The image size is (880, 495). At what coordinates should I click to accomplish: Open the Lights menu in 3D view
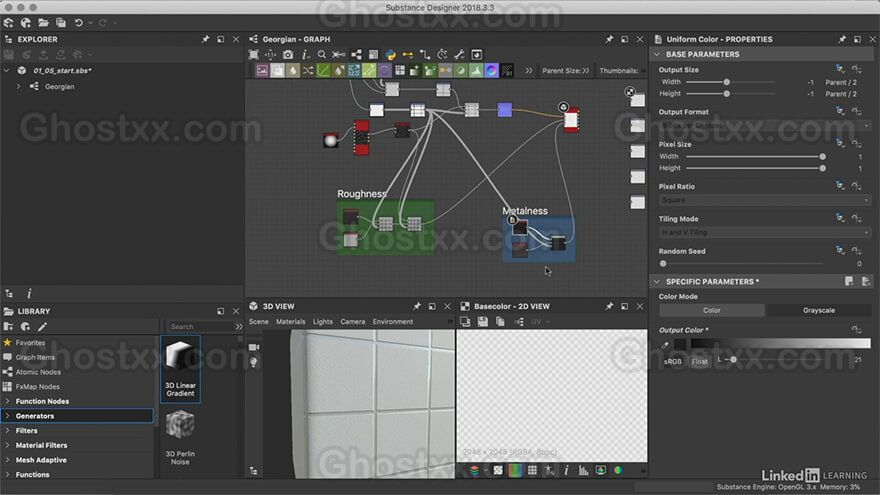323,322
